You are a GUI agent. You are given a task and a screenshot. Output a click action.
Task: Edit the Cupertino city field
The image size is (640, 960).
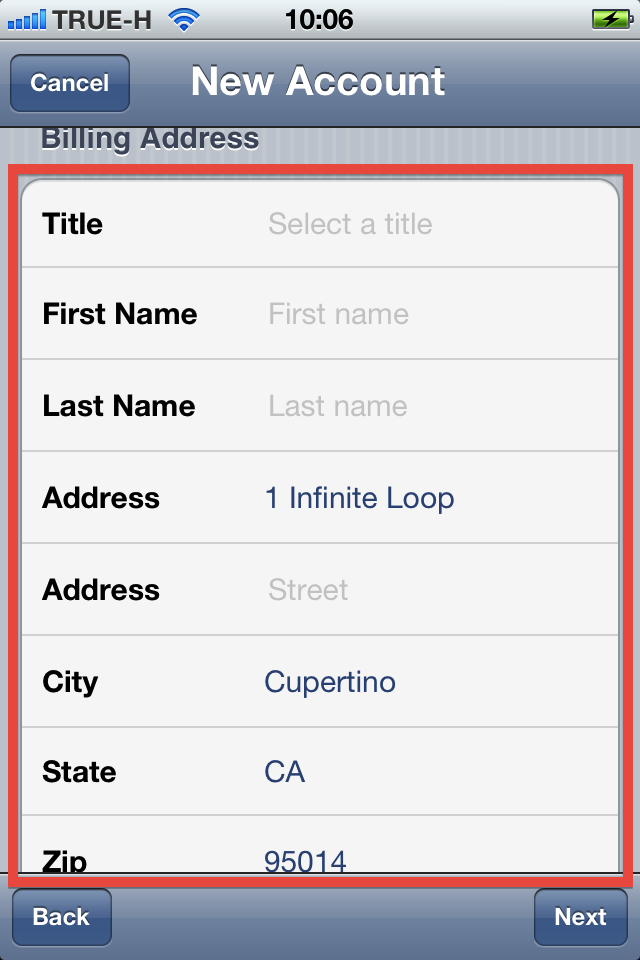coord(330,682)
